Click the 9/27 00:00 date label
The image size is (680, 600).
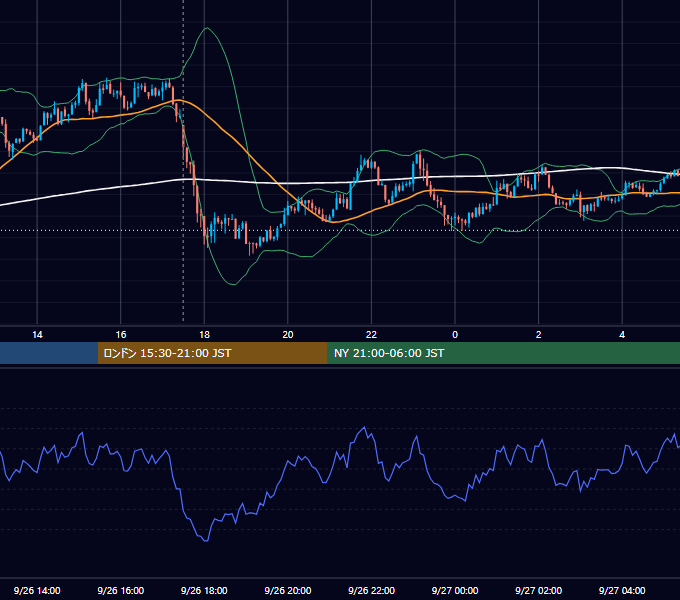click(x=455, y=590)
